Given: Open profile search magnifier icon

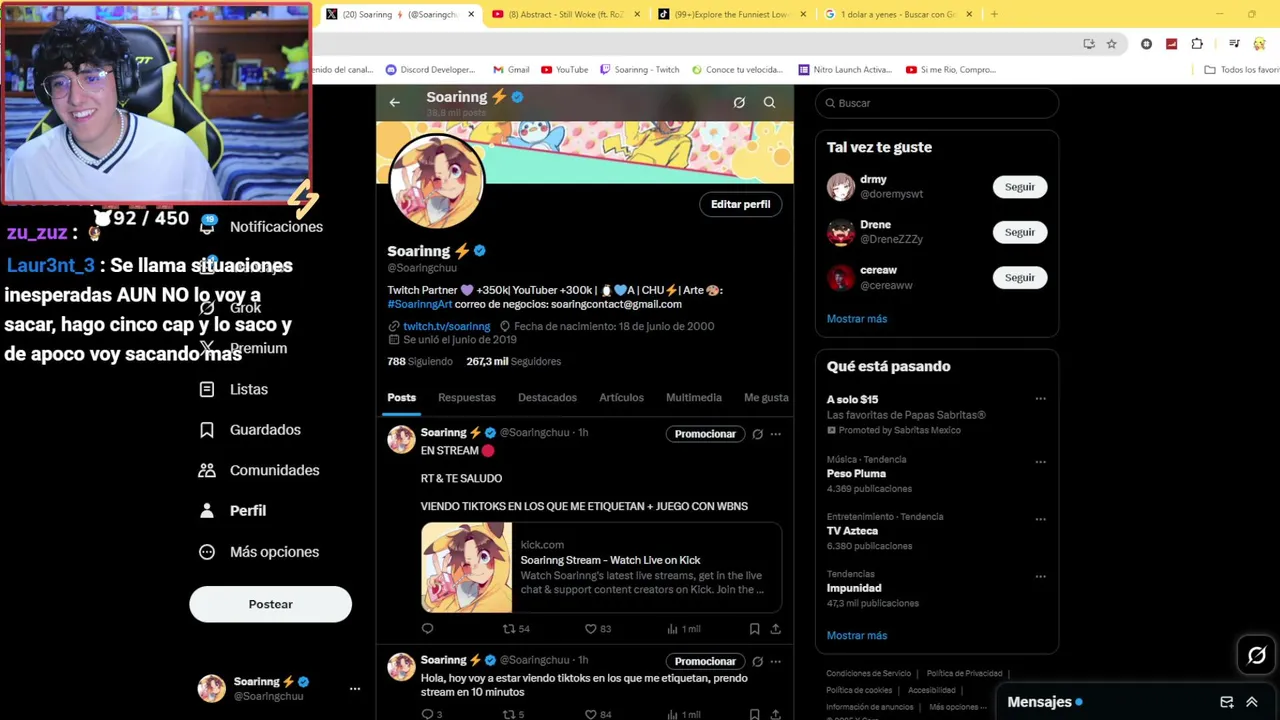Looking at the screenshot, I should 769,102.
